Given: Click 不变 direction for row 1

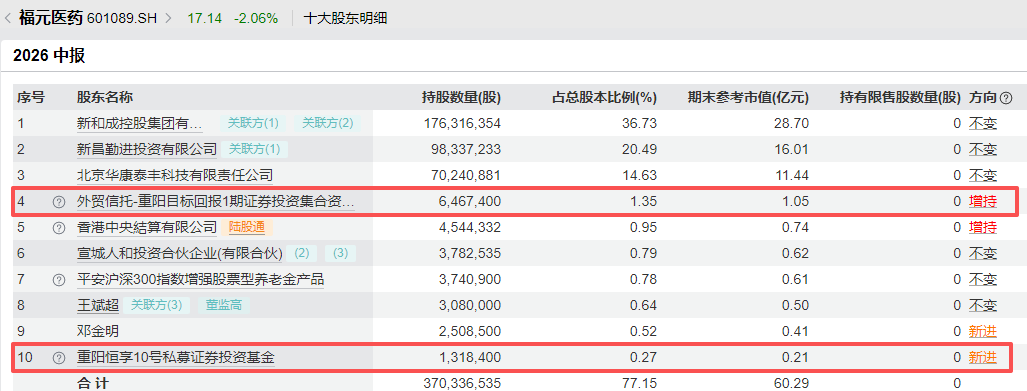Looking at the screenshot, I should point(983,123).
